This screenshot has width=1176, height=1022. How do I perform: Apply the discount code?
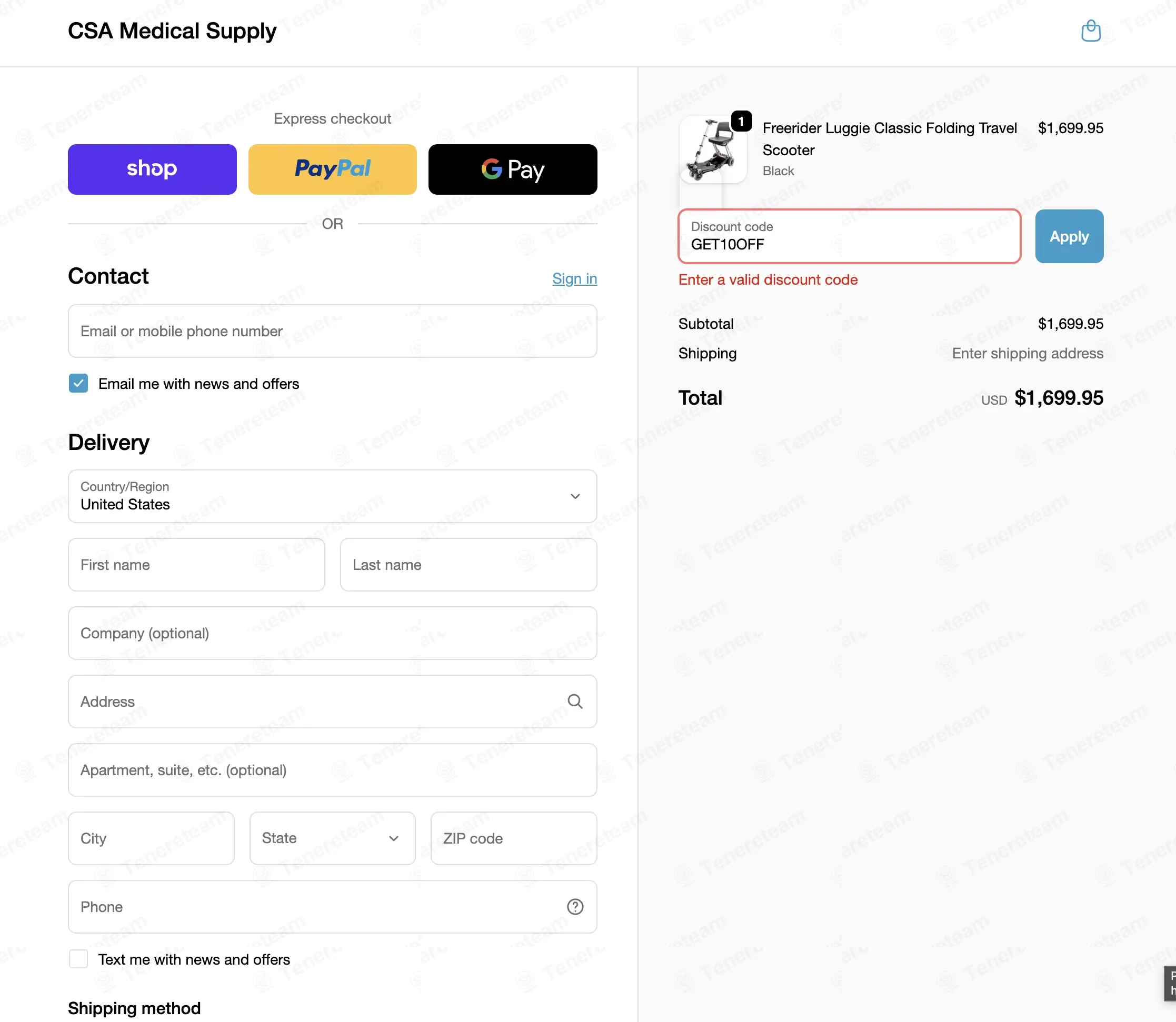tap(1069, 236)
